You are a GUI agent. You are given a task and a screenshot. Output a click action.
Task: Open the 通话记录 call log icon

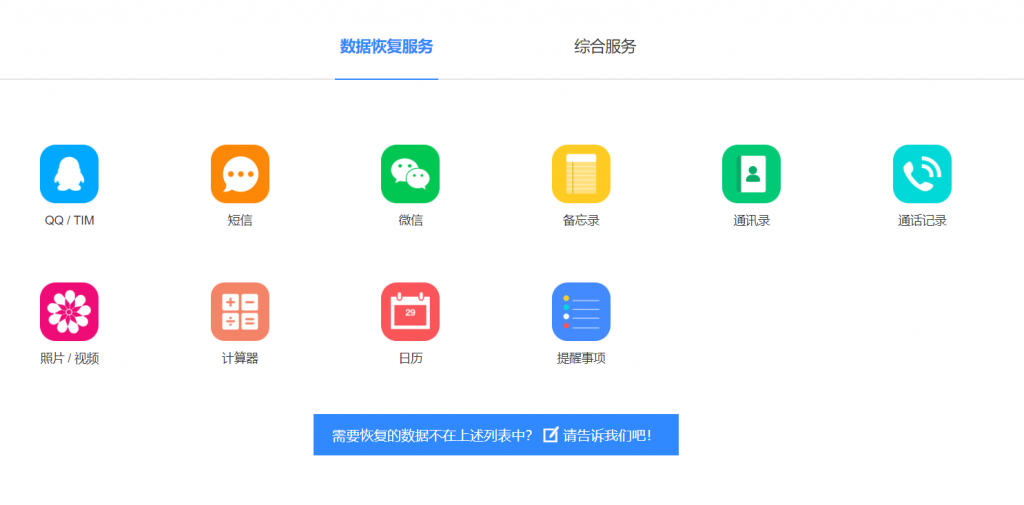pyautogui.click(x=921, y=174)
